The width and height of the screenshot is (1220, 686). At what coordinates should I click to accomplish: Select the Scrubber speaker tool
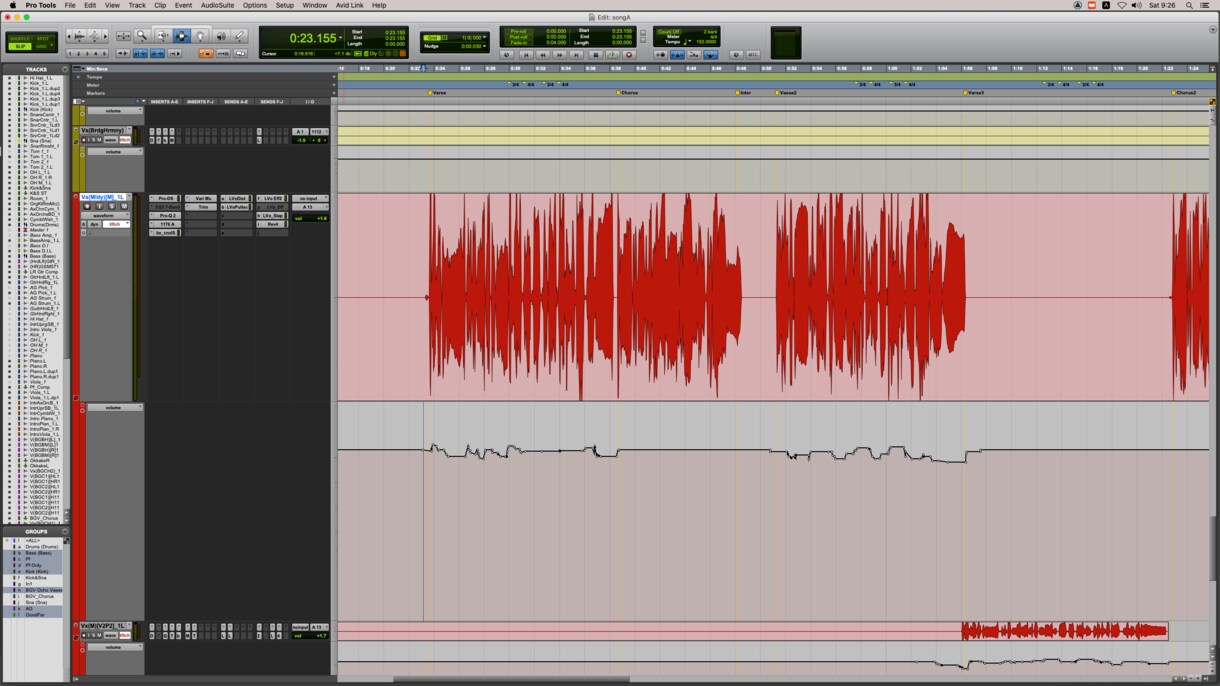(220, 36)
